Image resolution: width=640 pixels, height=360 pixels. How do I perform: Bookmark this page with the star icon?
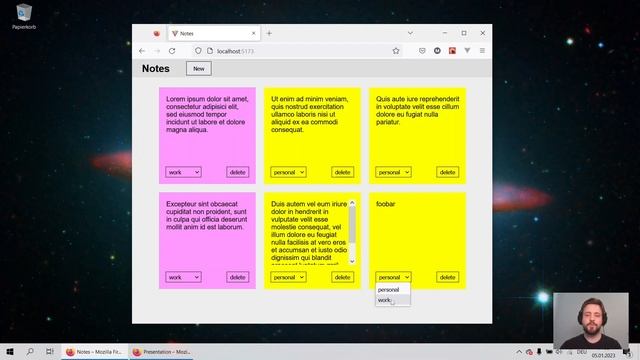tap(396, 51)
